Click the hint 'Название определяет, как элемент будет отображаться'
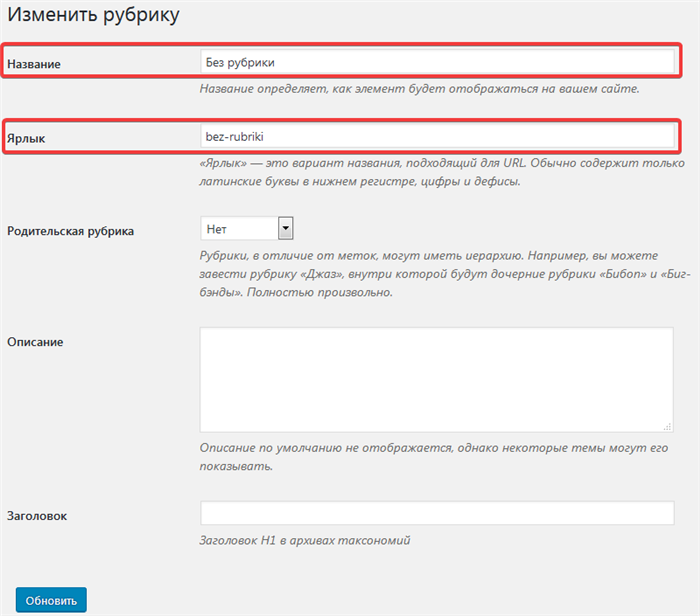The image size is (700, 616). (x=419, y=89)
